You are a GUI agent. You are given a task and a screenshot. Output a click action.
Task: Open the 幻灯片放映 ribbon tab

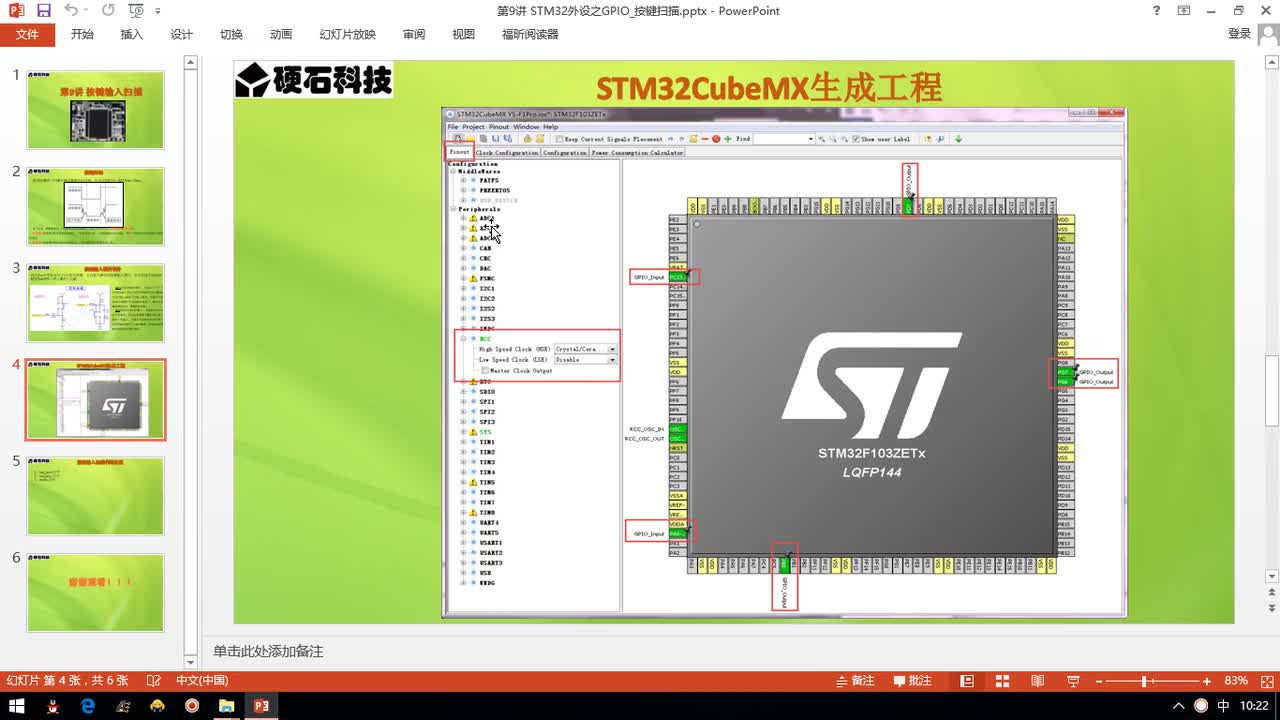(x=348, y=34)
